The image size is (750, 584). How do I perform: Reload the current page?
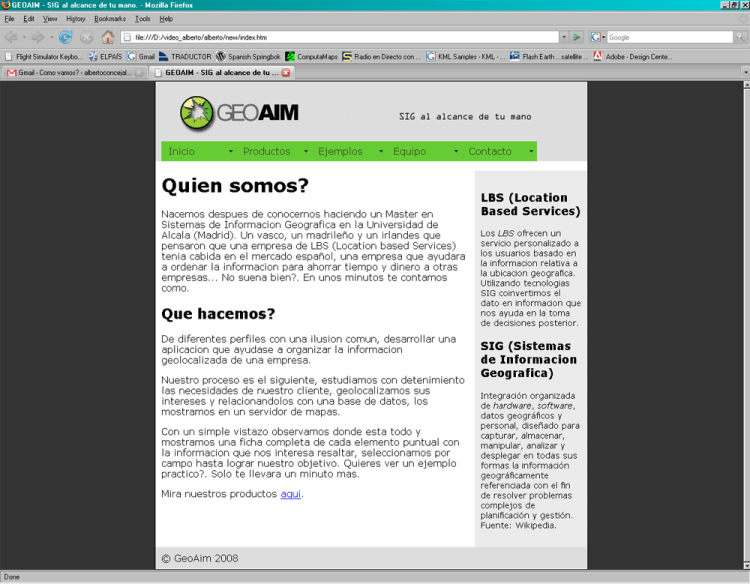tap(66, 37)
